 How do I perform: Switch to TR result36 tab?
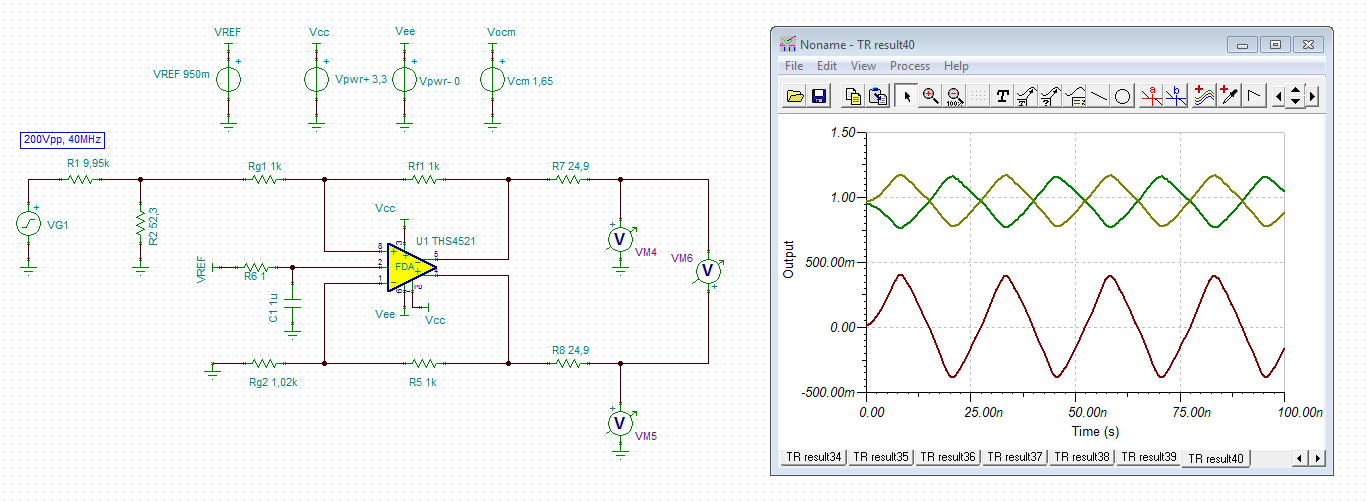948,457
